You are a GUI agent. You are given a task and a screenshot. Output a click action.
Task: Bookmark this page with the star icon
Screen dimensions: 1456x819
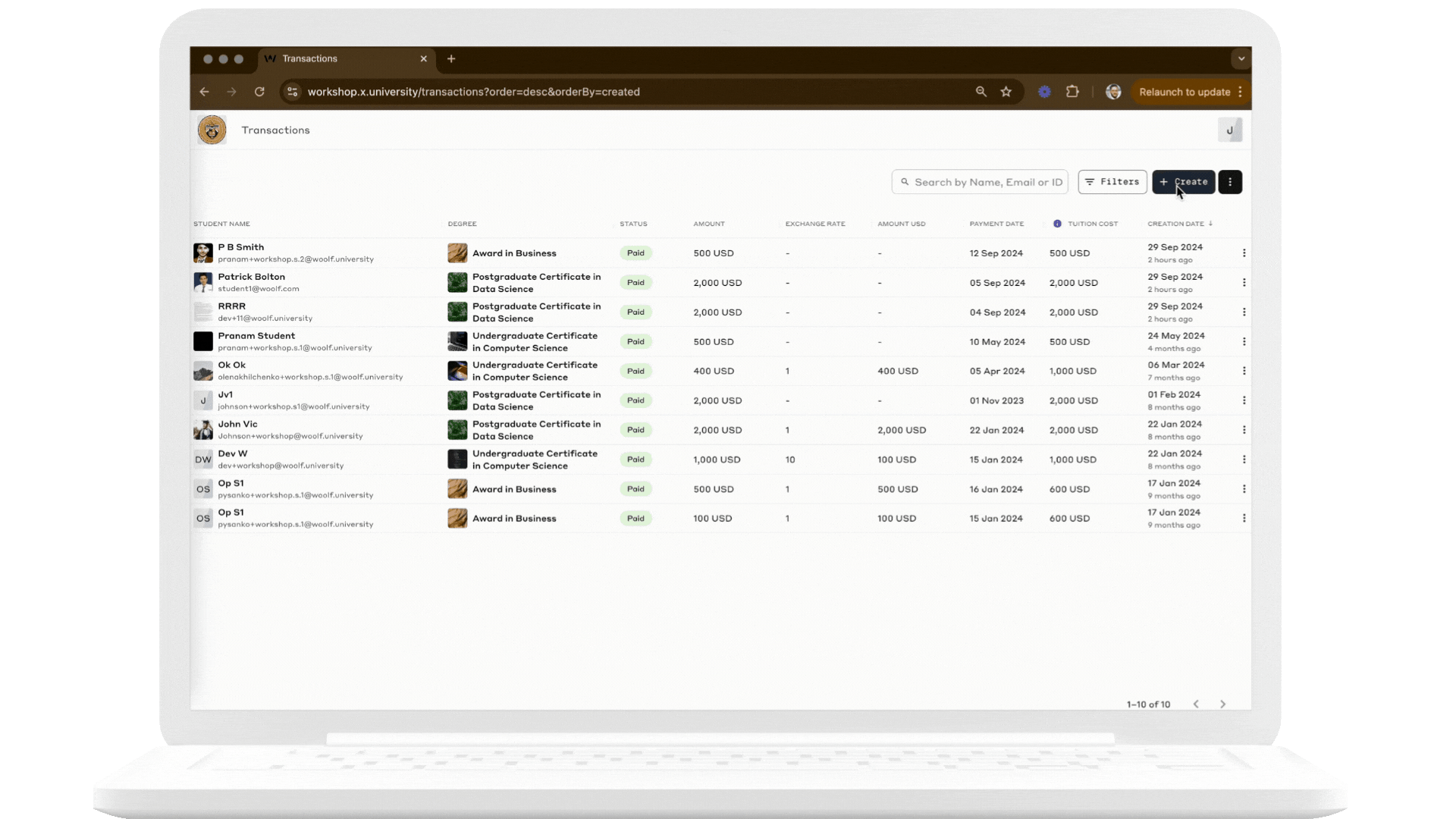click(1006, 92)
